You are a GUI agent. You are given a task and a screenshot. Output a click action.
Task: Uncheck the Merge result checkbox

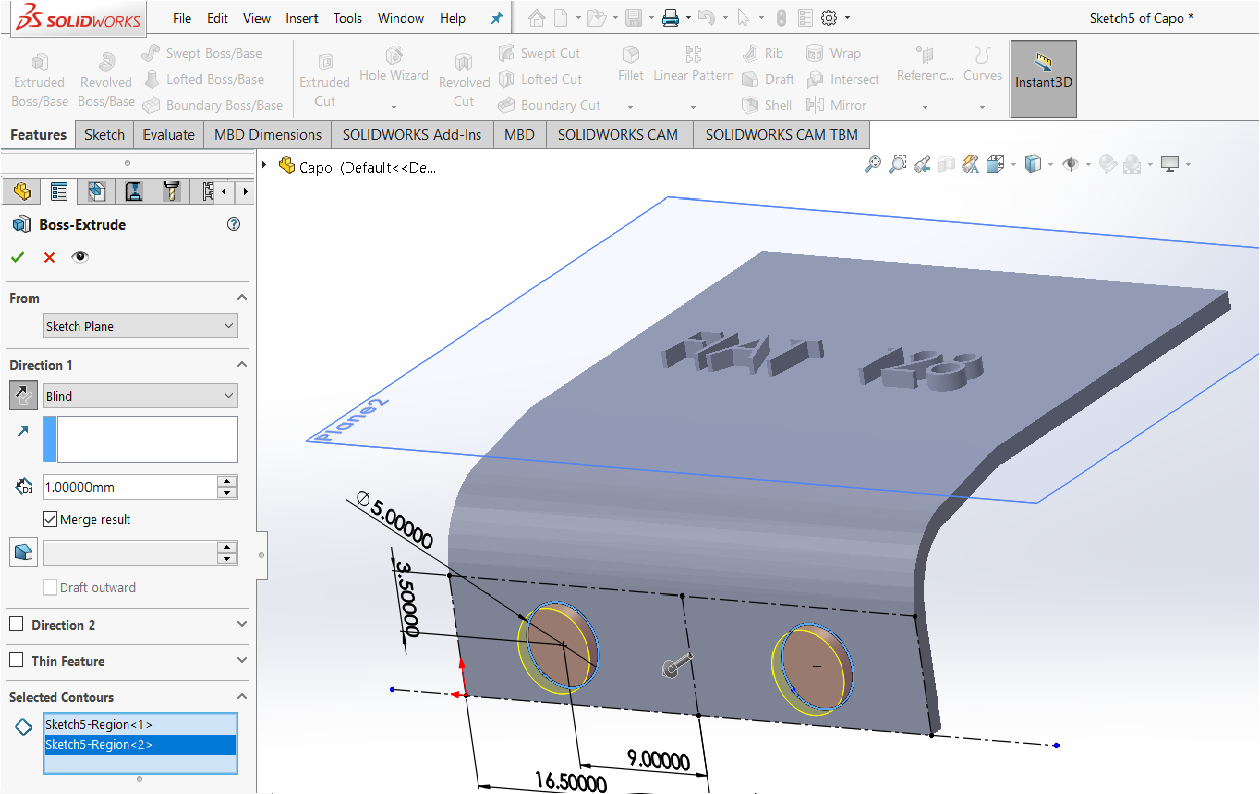[50, 520]
